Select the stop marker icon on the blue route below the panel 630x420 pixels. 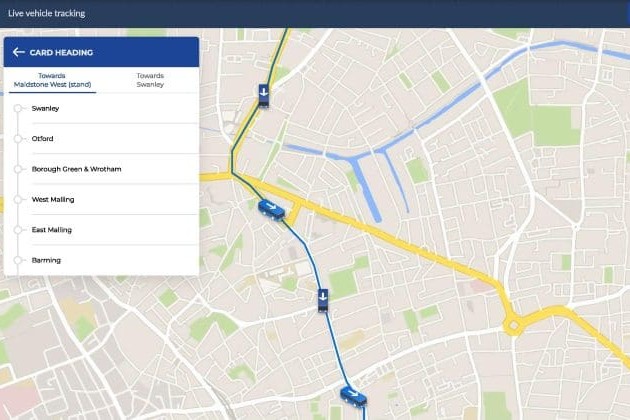(x=323, y=300)
